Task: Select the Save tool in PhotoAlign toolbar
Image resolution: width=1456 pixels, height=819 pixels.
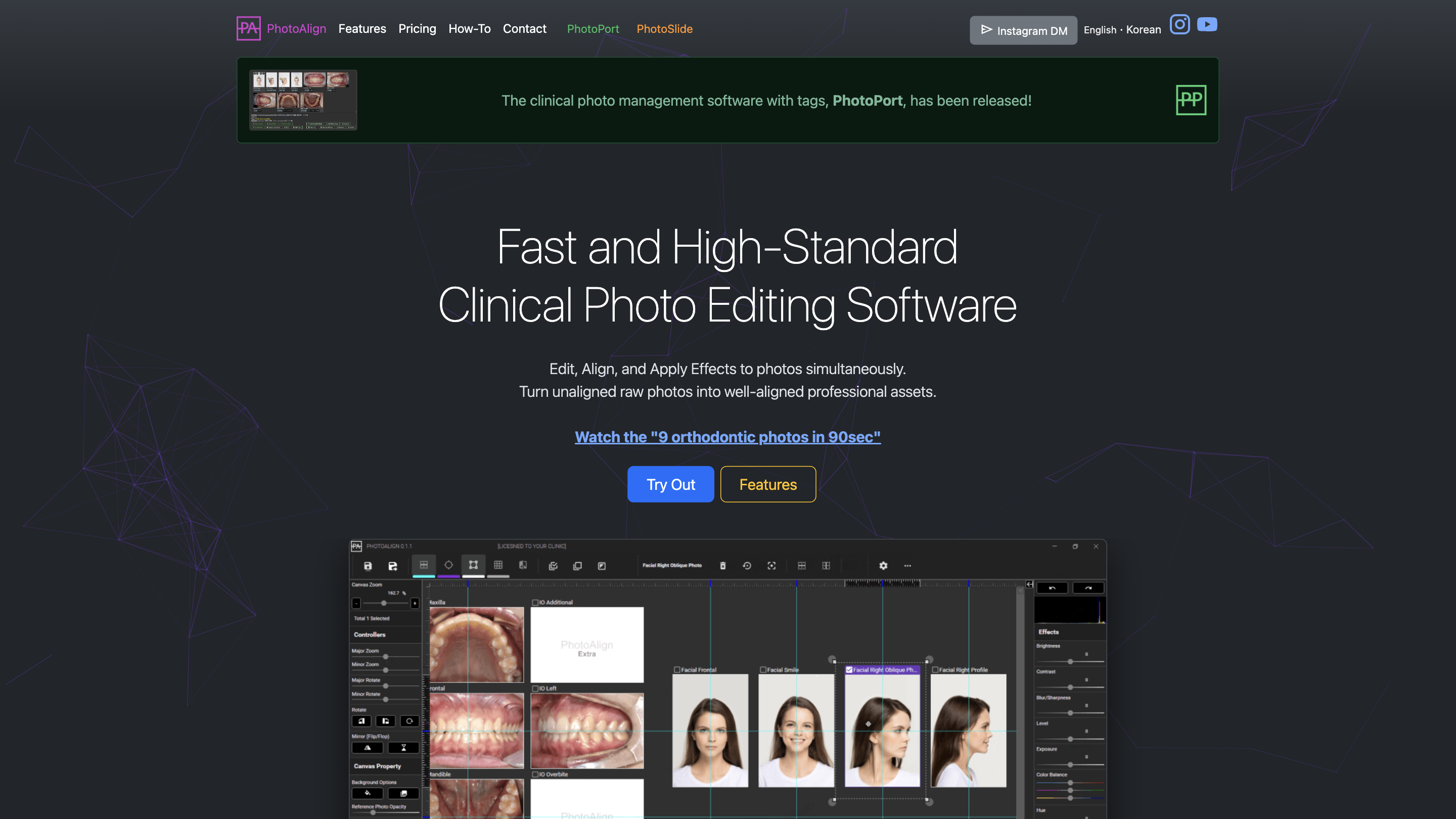Action: (368, 566)
